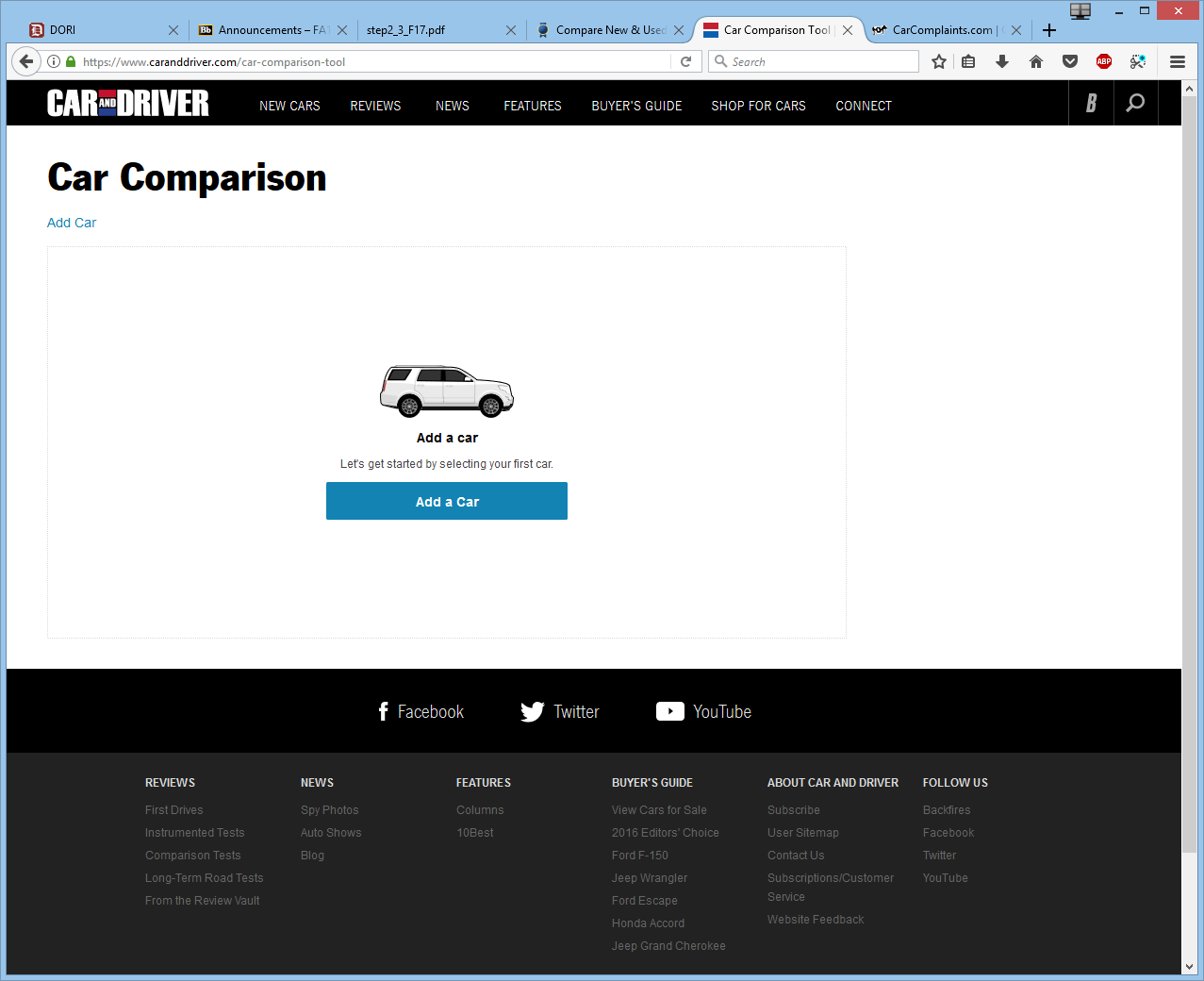Open the 10Best footer link
This screenshot has width=1204, height=981.
click(474, 833)
